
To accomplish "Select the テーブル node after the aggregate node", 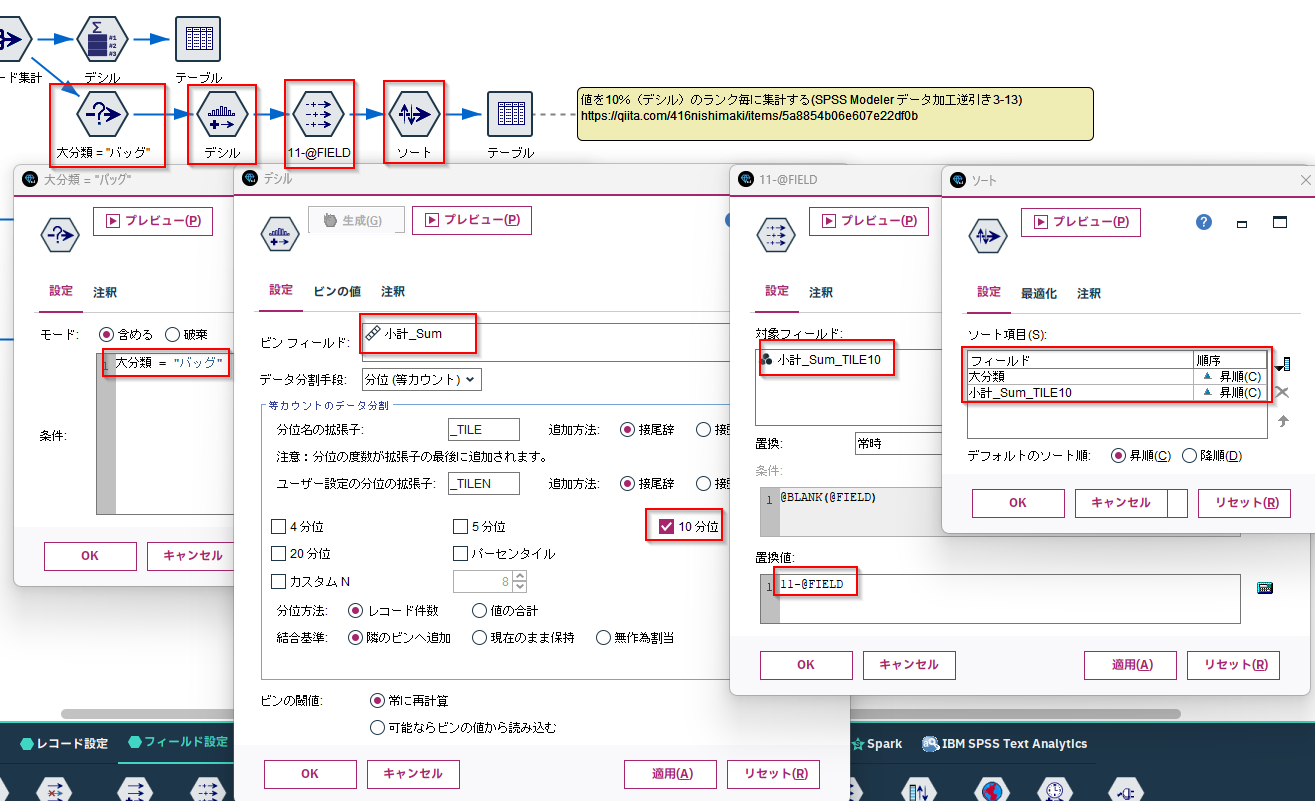I will coord(198,39).
